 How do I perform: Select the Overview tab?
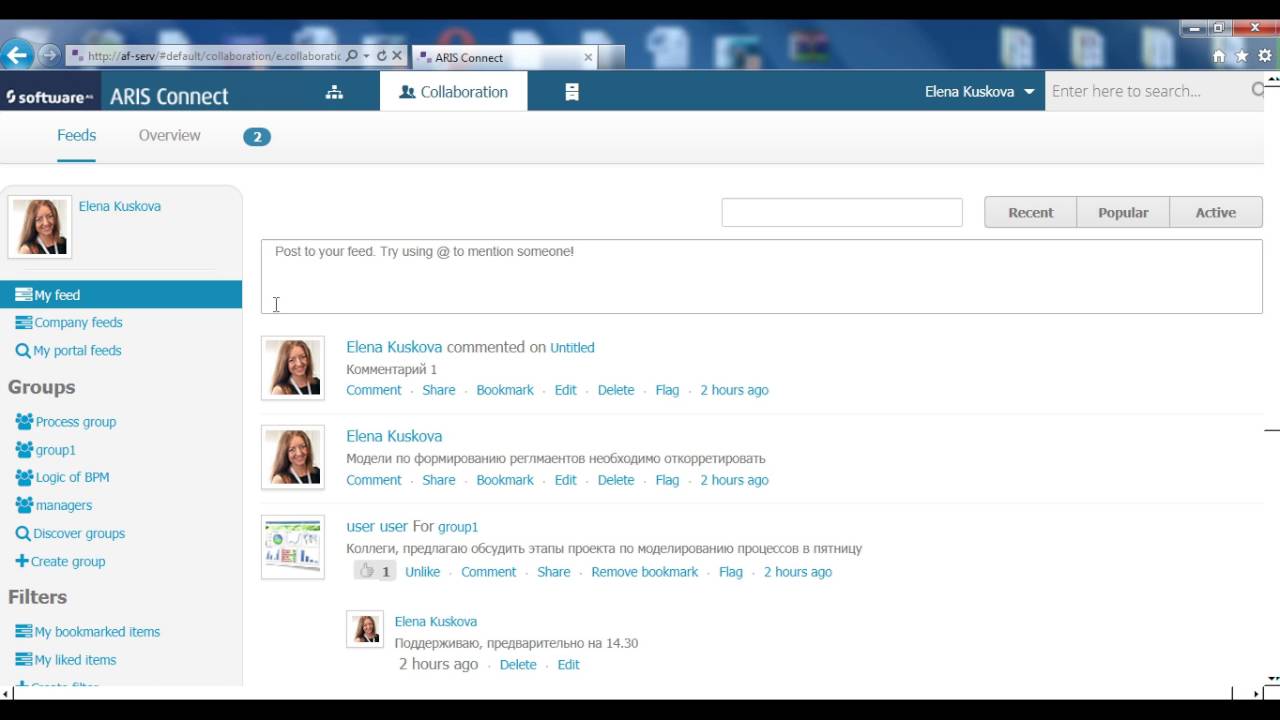point(169,135)
